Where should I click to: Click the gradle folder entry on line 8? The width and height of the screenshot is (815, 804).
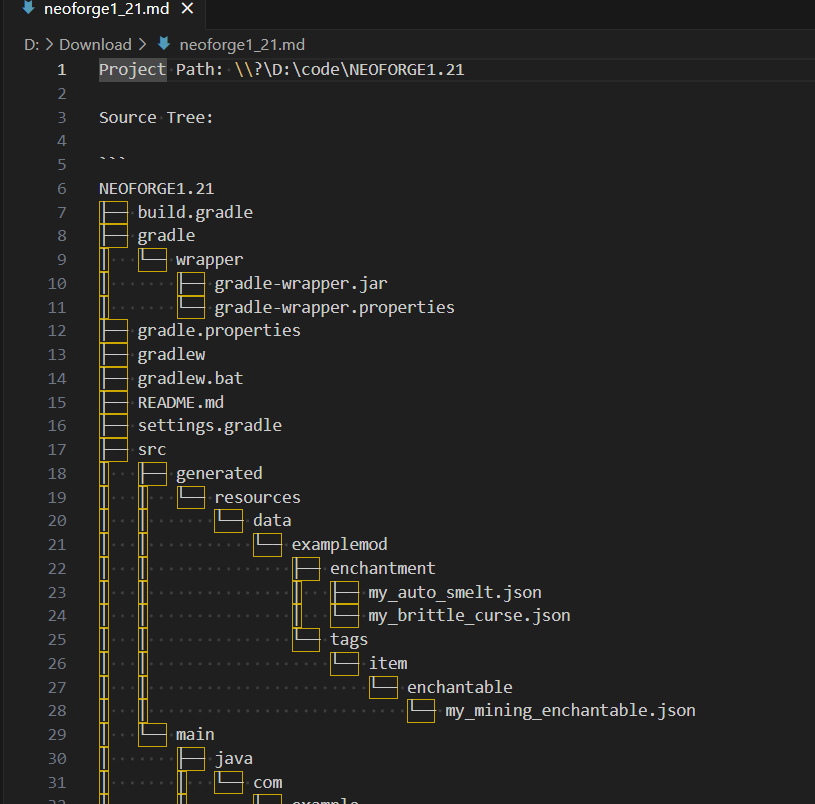coord(166,236)
